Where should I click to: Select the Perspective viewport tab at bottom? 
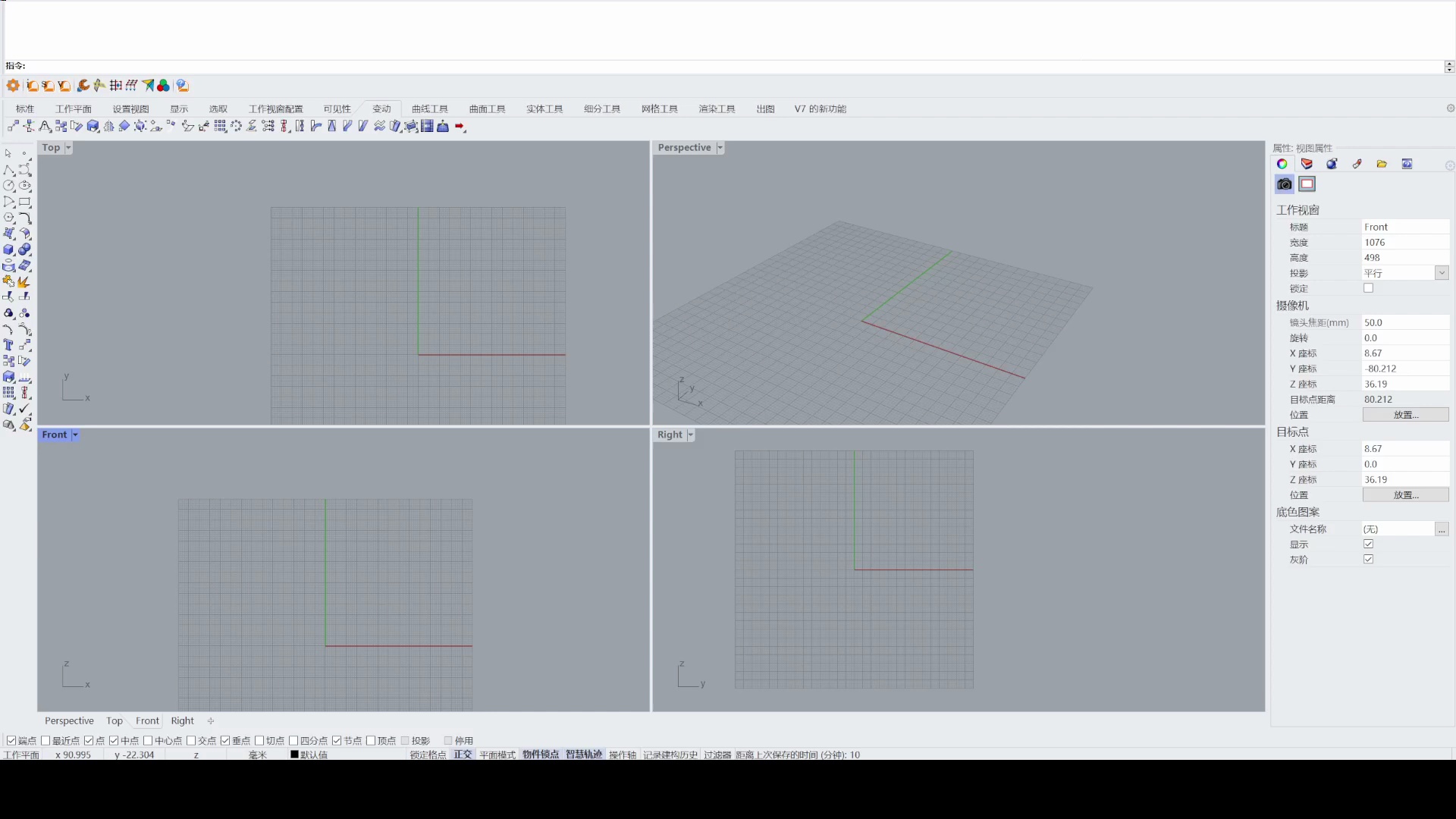click(x=69, y=721)
